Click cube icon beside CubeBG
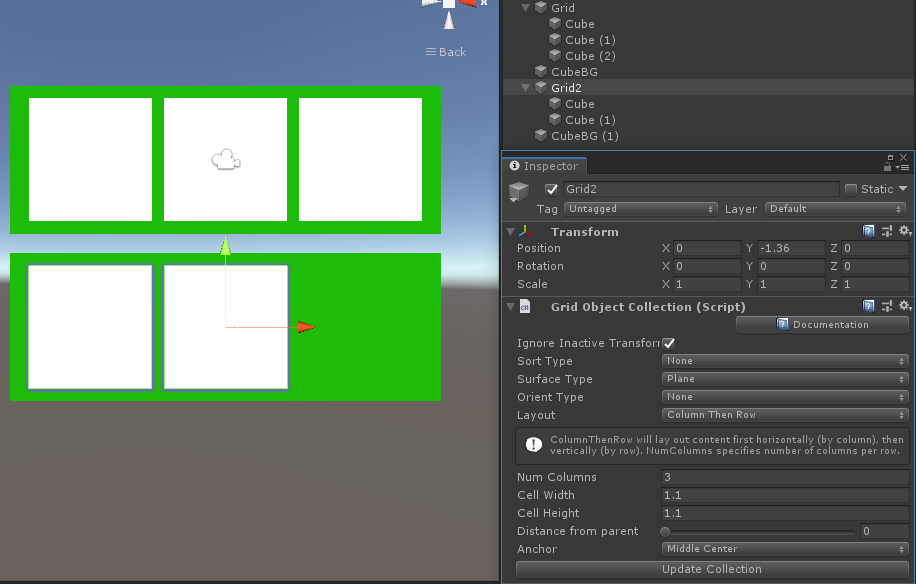 [x=541, y=71]
